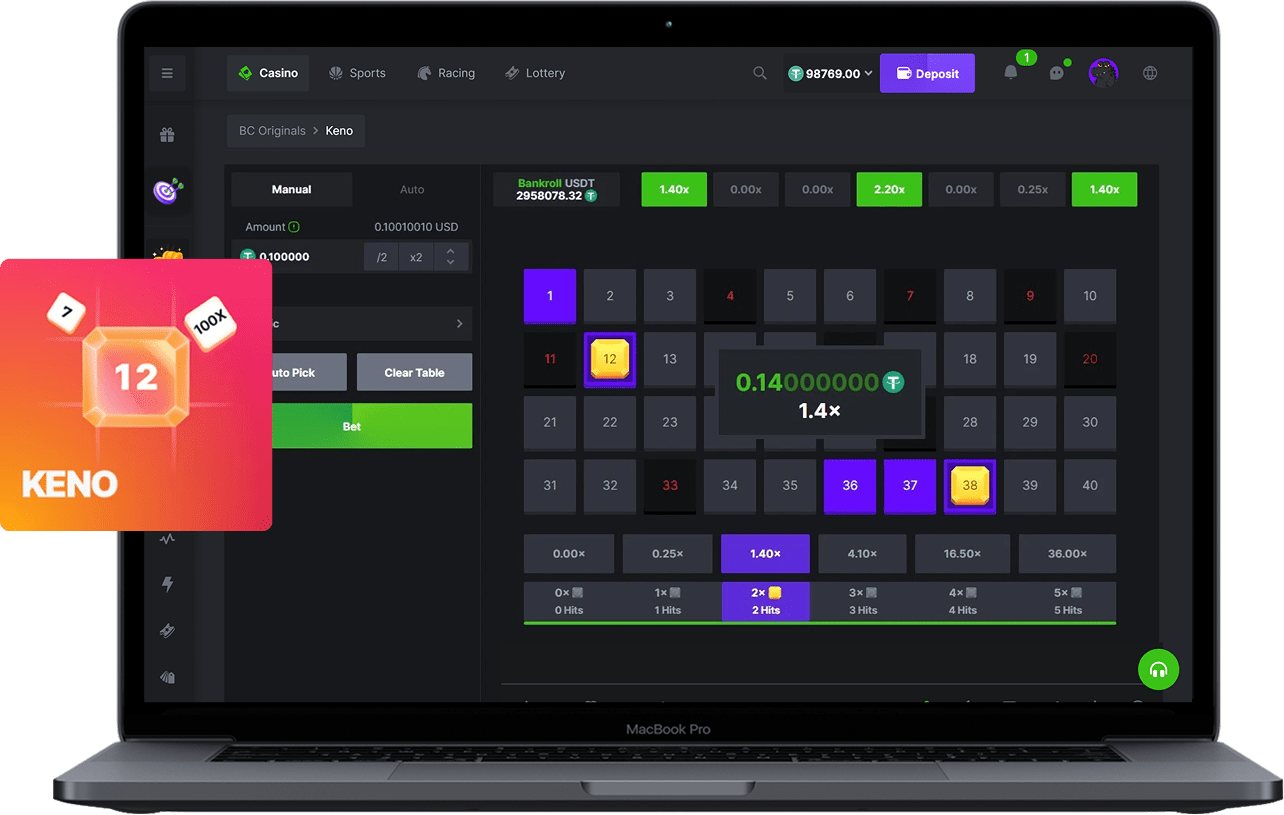Expand the balance currency dropdown 98769.00
1284x815 pixels.
click(830, 73)
